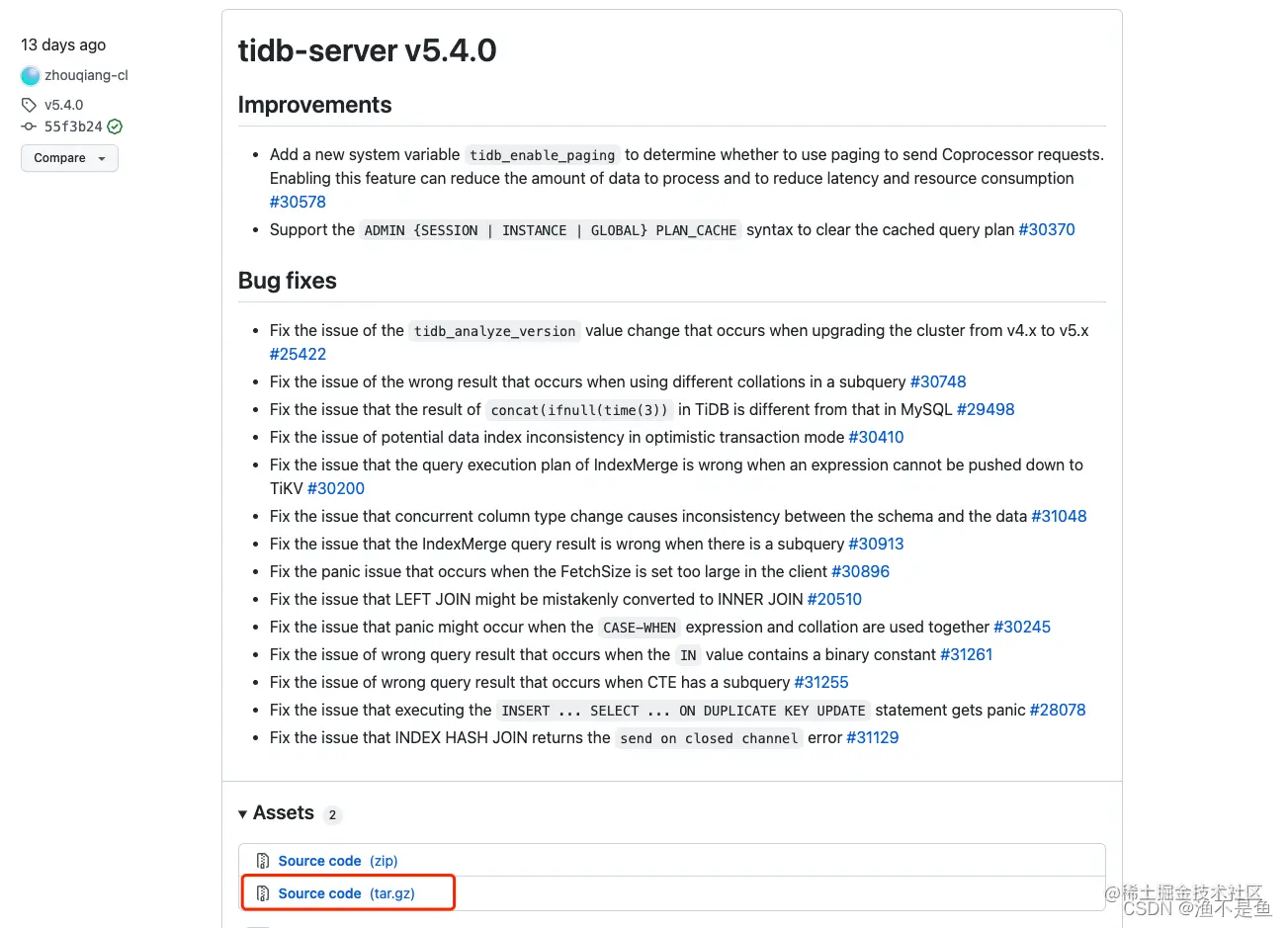Open issue #30245 about CASE-WHEN
This screenshot has width=1288, height=928.
(1022, 627)
